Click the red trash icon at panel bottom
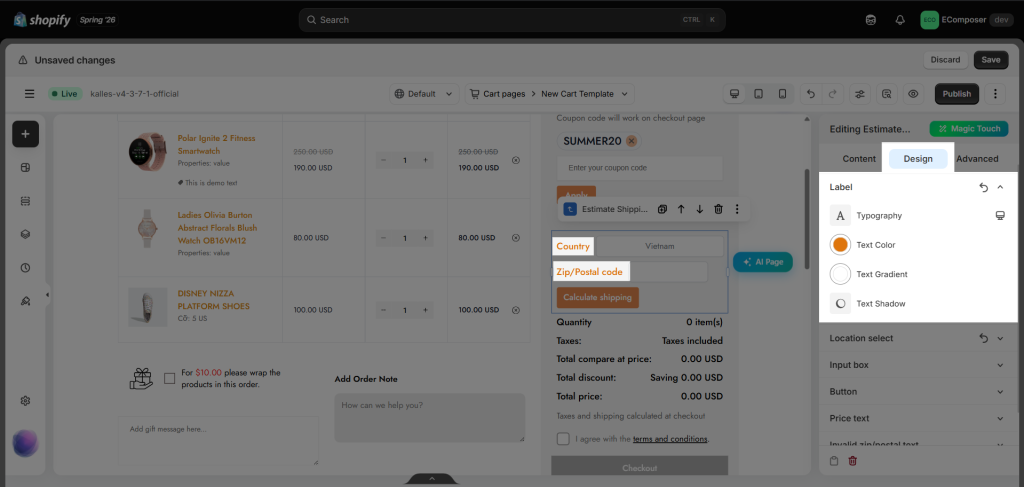 click(852, 462)
